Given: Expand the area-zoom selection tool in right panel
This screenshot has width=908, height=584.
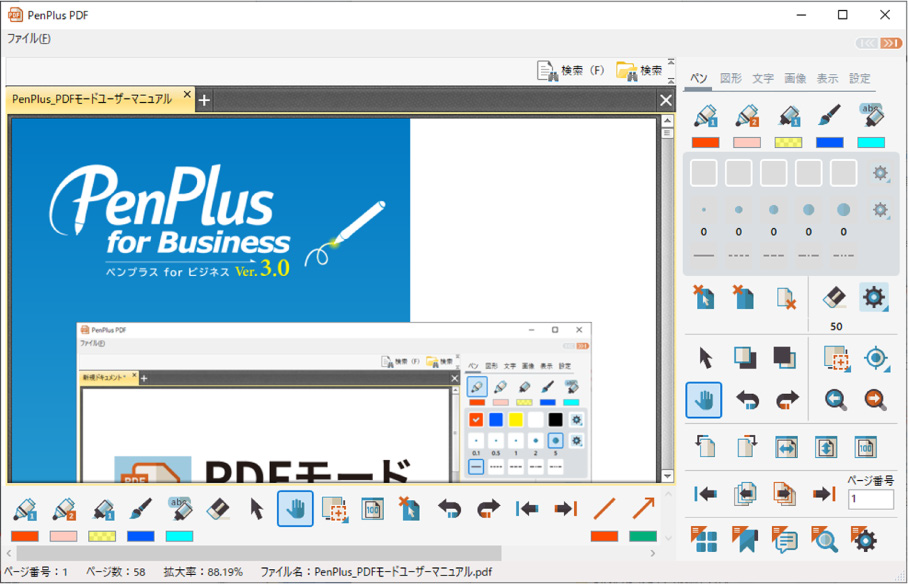Looking at the screenshot, I should click(x=837, y=358).
